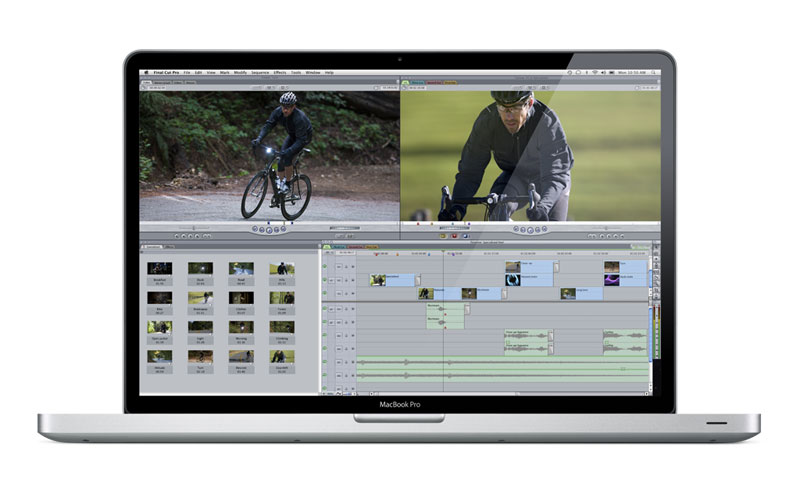The height and width of the screenshot is (487, 800).
Task: Click the playhead marker in timeline ruler
Action: pos(444,252)
